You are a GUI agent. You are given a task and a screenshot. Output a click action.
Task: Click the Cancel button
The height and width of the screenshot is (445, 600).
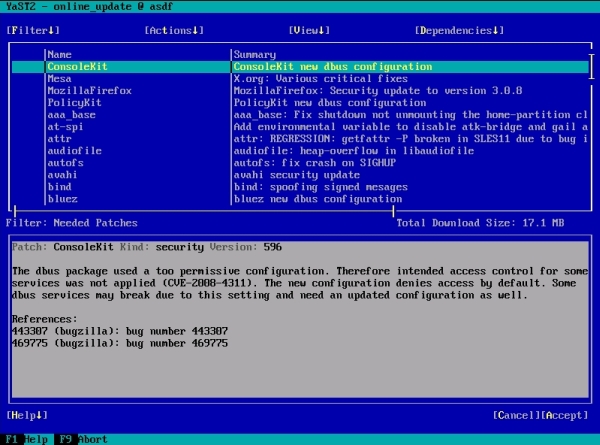tap(516, 415)
